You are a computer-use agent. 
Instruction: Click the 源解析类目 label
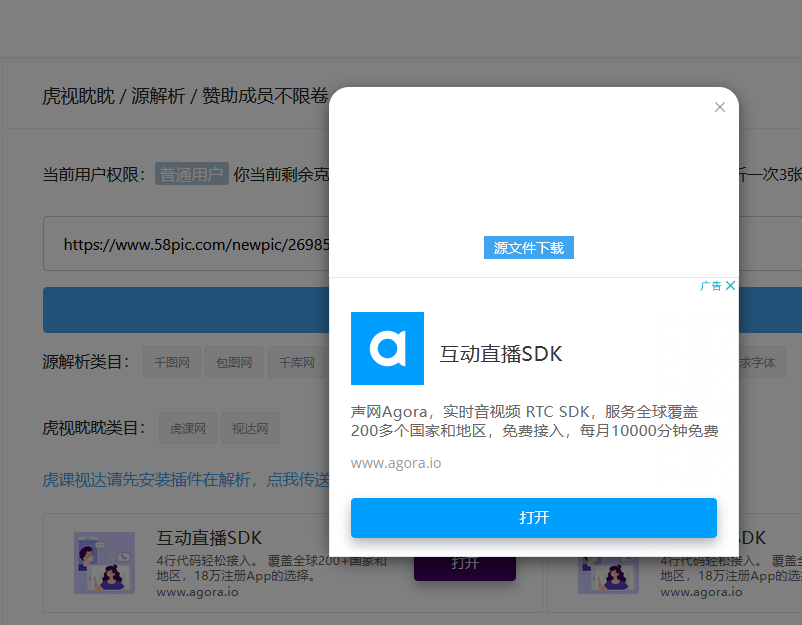86,362
